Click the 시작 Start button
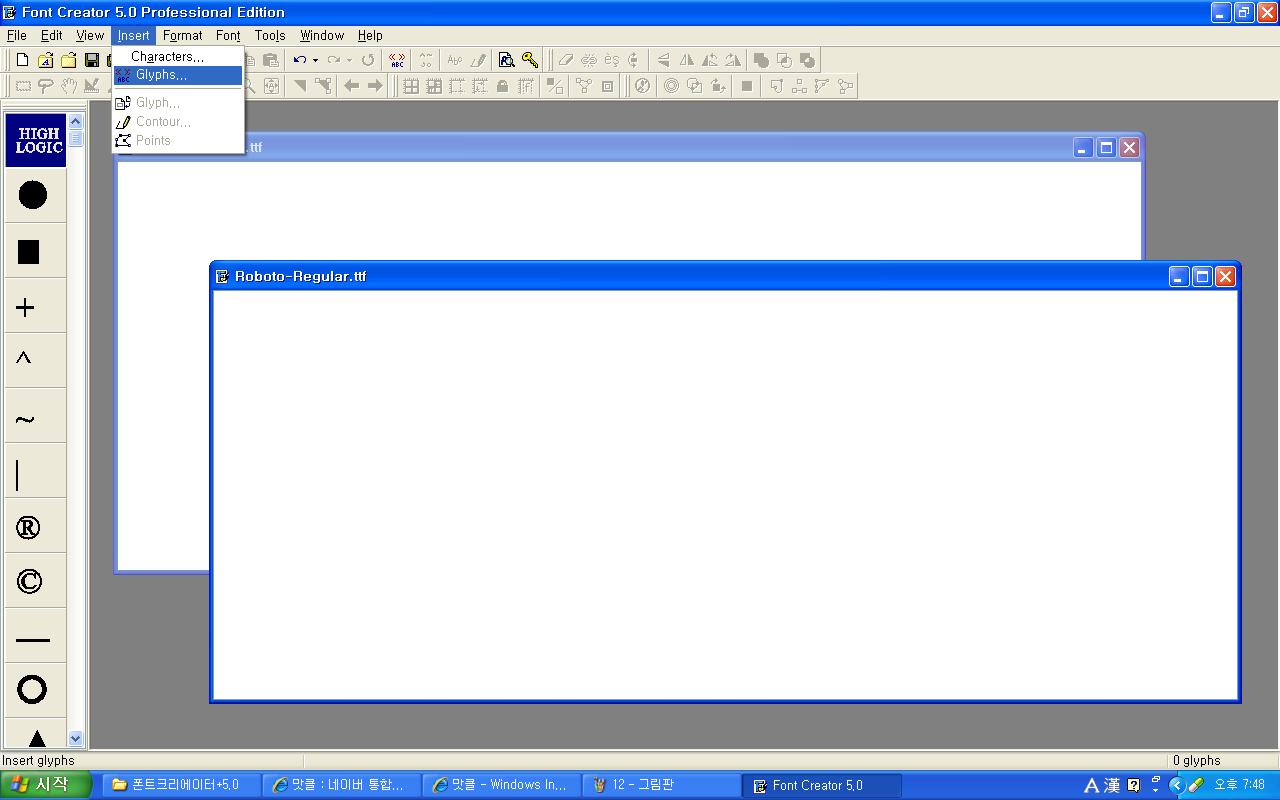The width and height of the screenshot is (1280, 800). point(46,785)
